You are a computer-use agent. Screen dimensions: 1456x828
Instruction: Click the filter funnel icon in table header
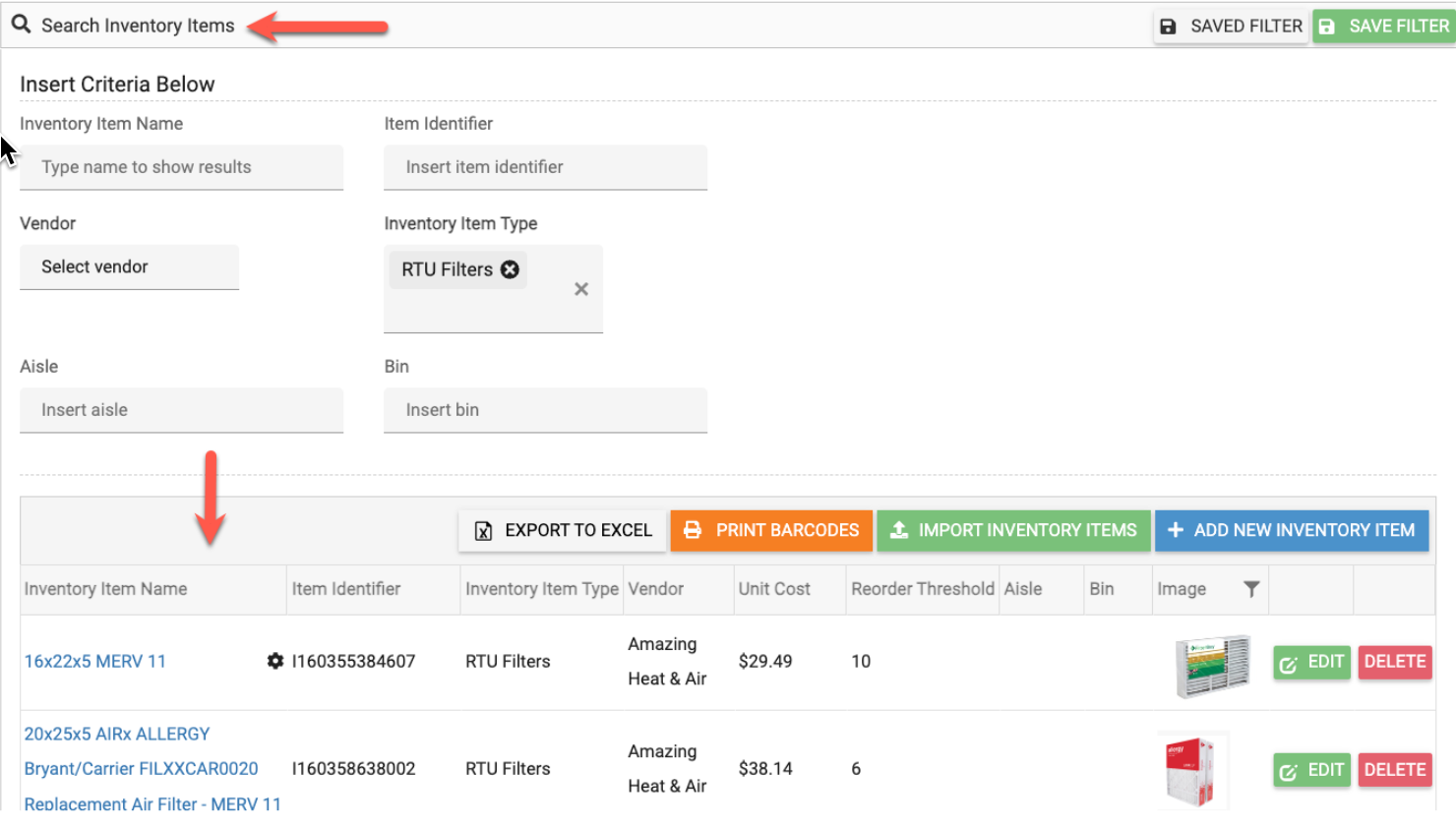pyautogui.click(x=1251, y=589)
